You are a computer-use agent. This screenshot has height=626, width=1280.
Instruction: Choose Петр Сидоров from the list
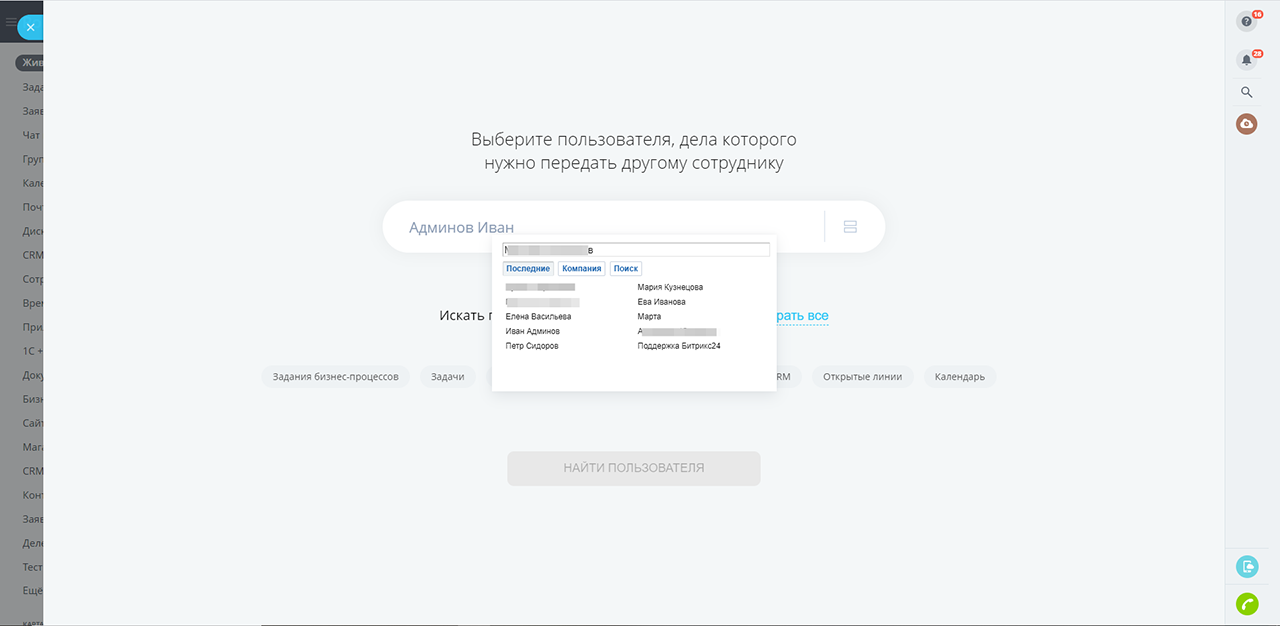coord(532,346)
